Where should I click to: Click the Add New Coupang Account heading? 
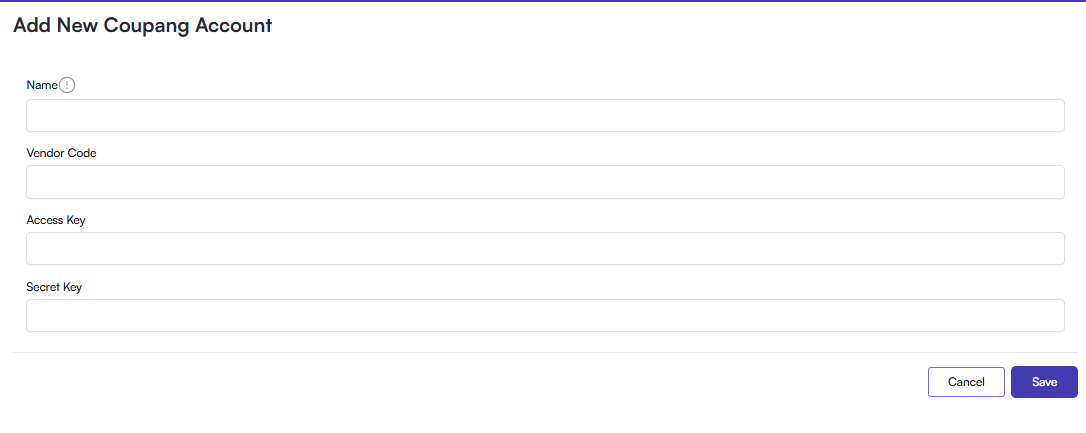(142, 26)
